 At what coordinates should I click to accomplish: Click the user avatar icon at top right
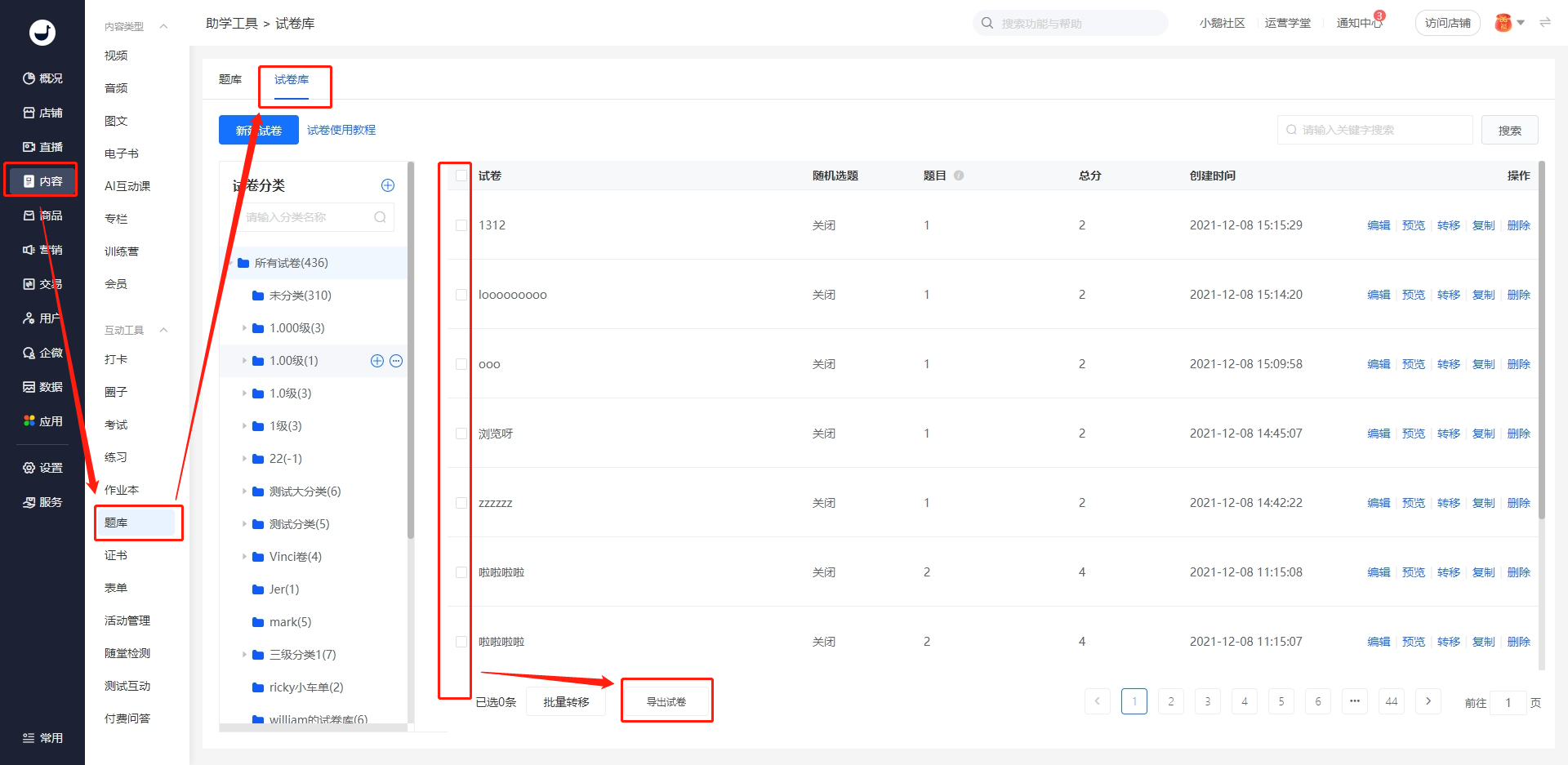[1503, 23]
